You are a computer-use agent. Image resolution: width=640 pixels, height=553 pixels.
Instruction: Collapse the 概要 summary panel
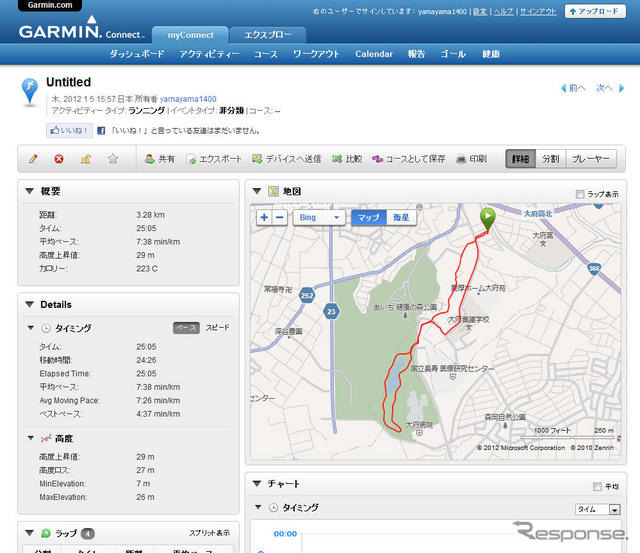[x=29, y=191]
